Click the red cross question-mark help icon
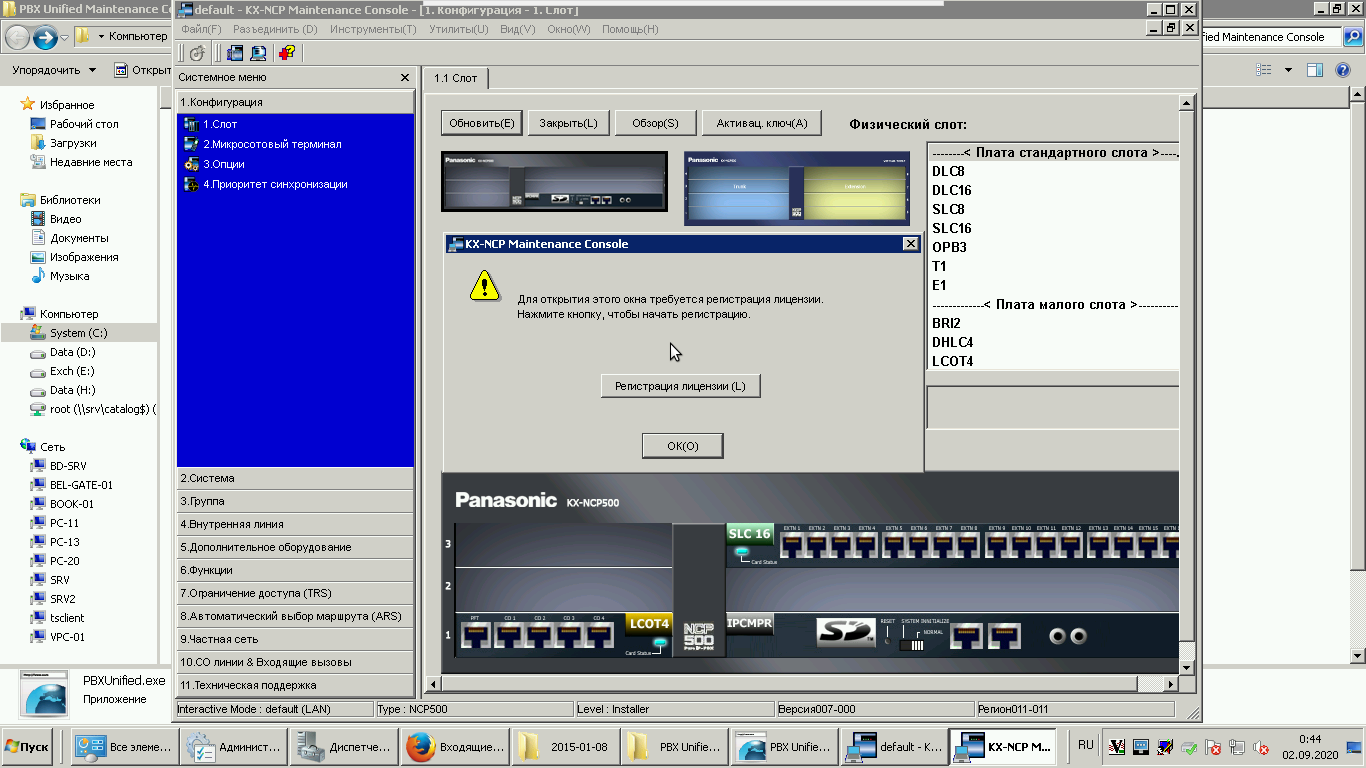 click(x=288, y=53)
